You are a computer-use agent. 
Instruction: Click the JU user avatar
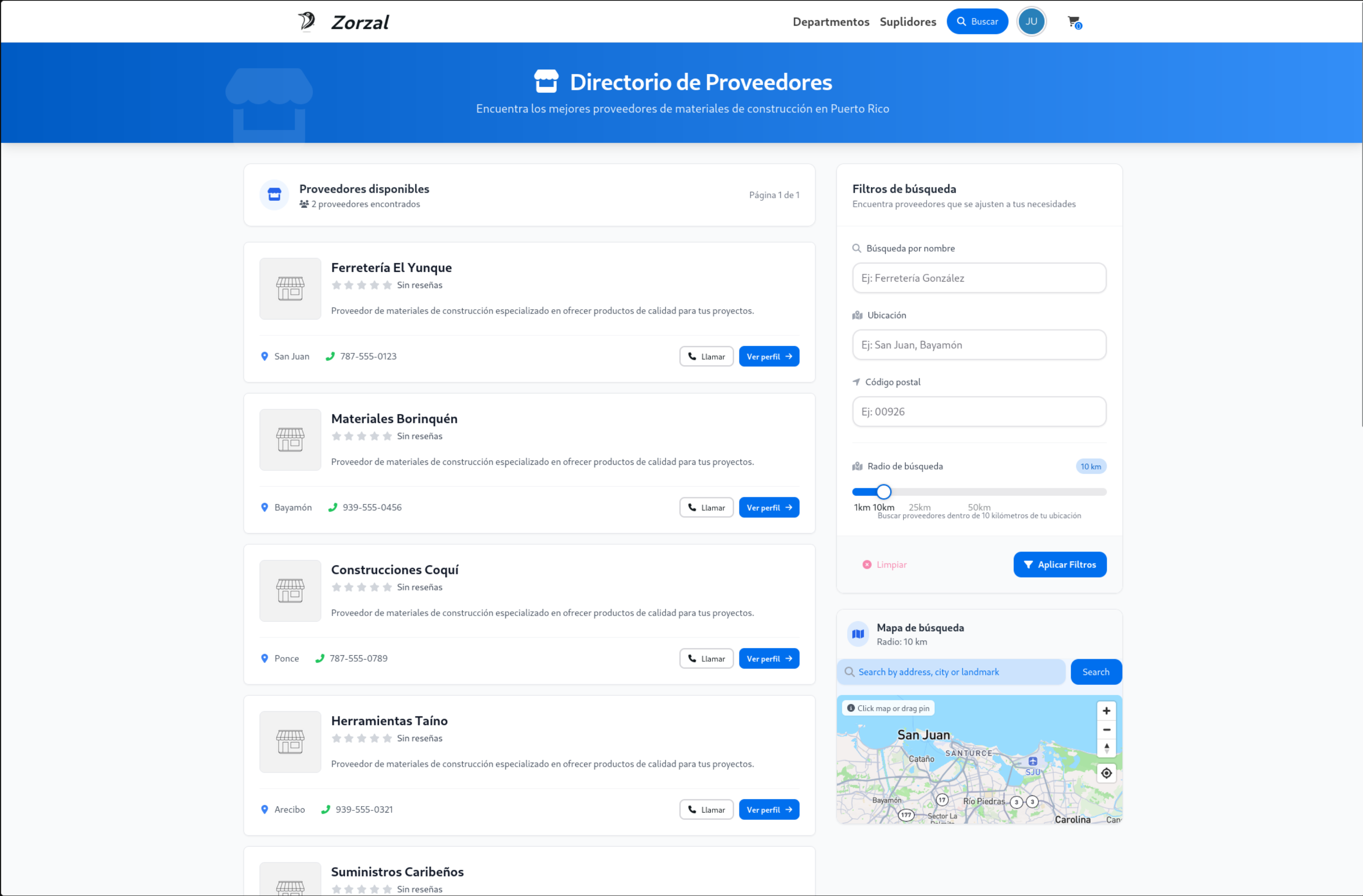(1031, 22)
